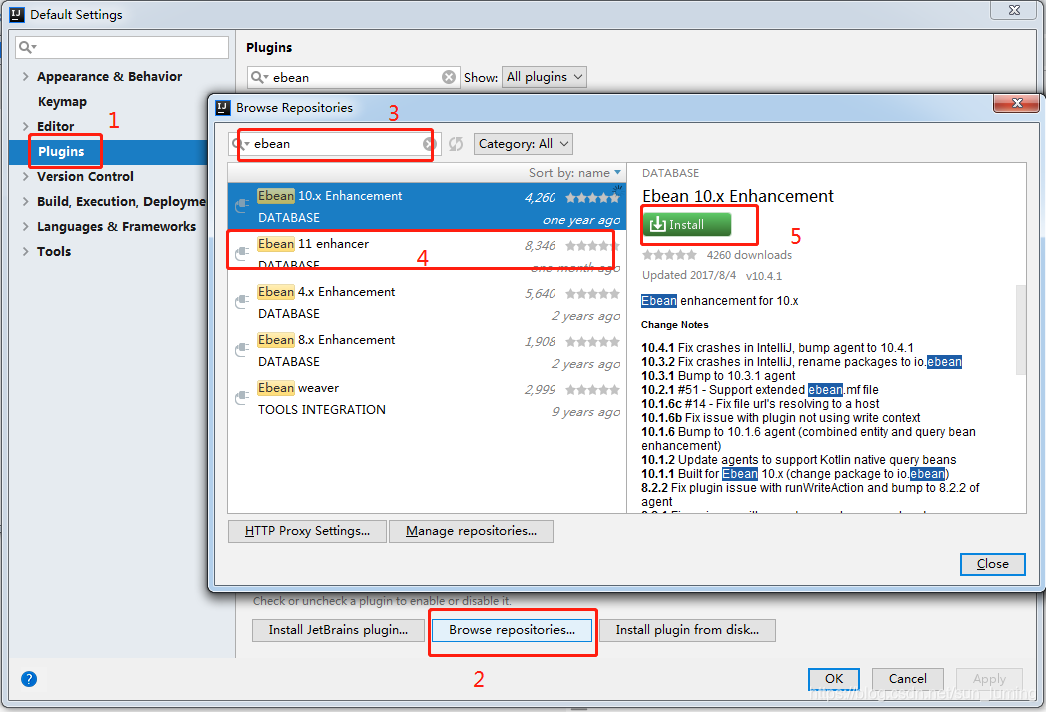Select Keymap in settings tree
The height and width of the screenshot is (712, 1046).
tap(62, 101)
